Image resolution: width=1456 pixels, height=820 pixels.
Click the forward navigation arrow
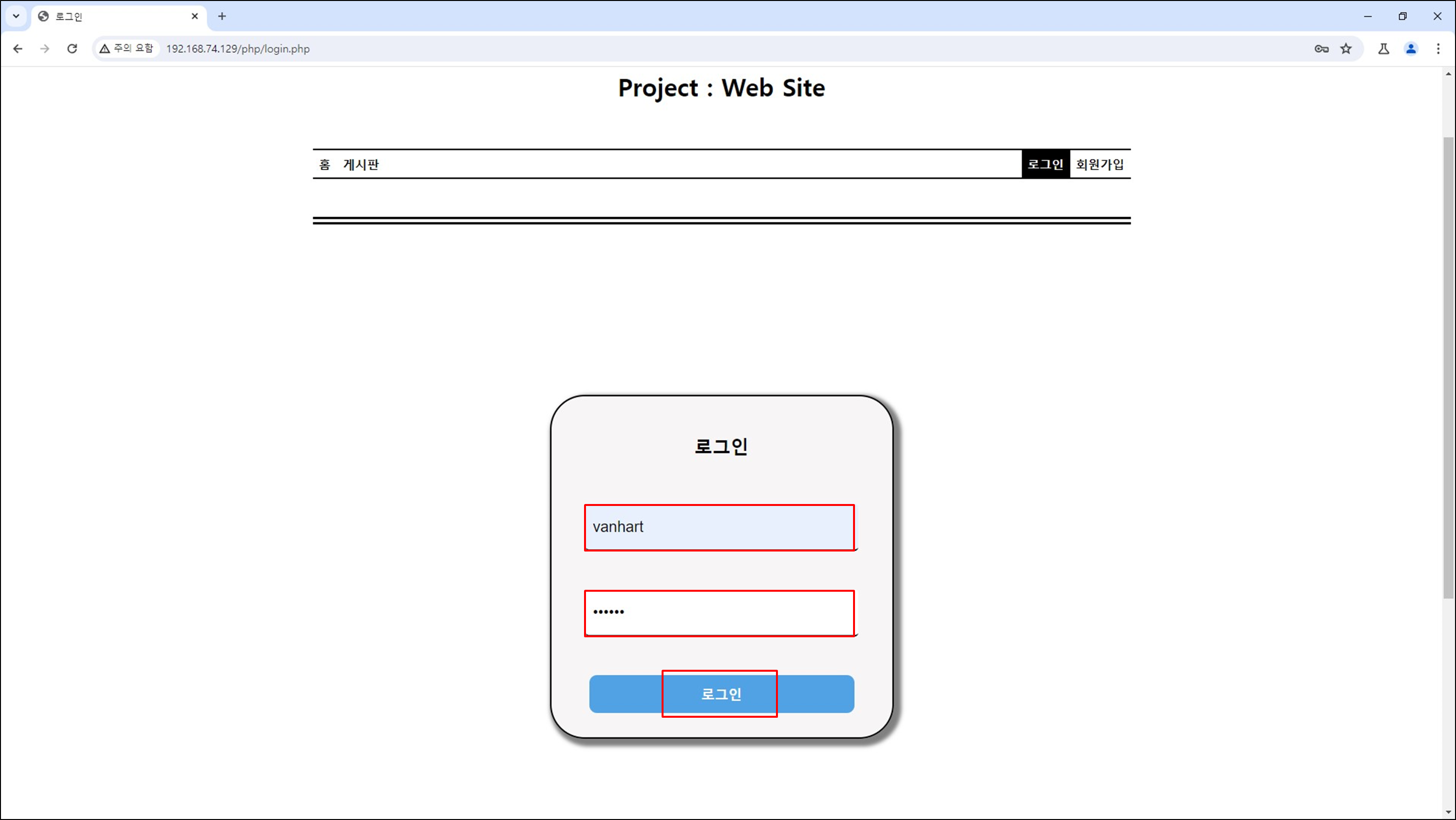click(45, 48)
